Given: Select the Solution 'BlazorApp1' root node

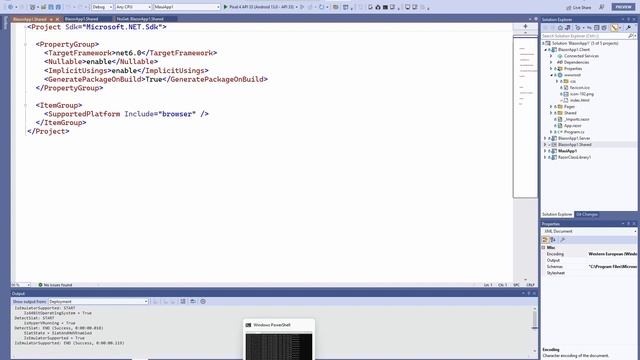Looking at the screenshot, I should (584, 43).
